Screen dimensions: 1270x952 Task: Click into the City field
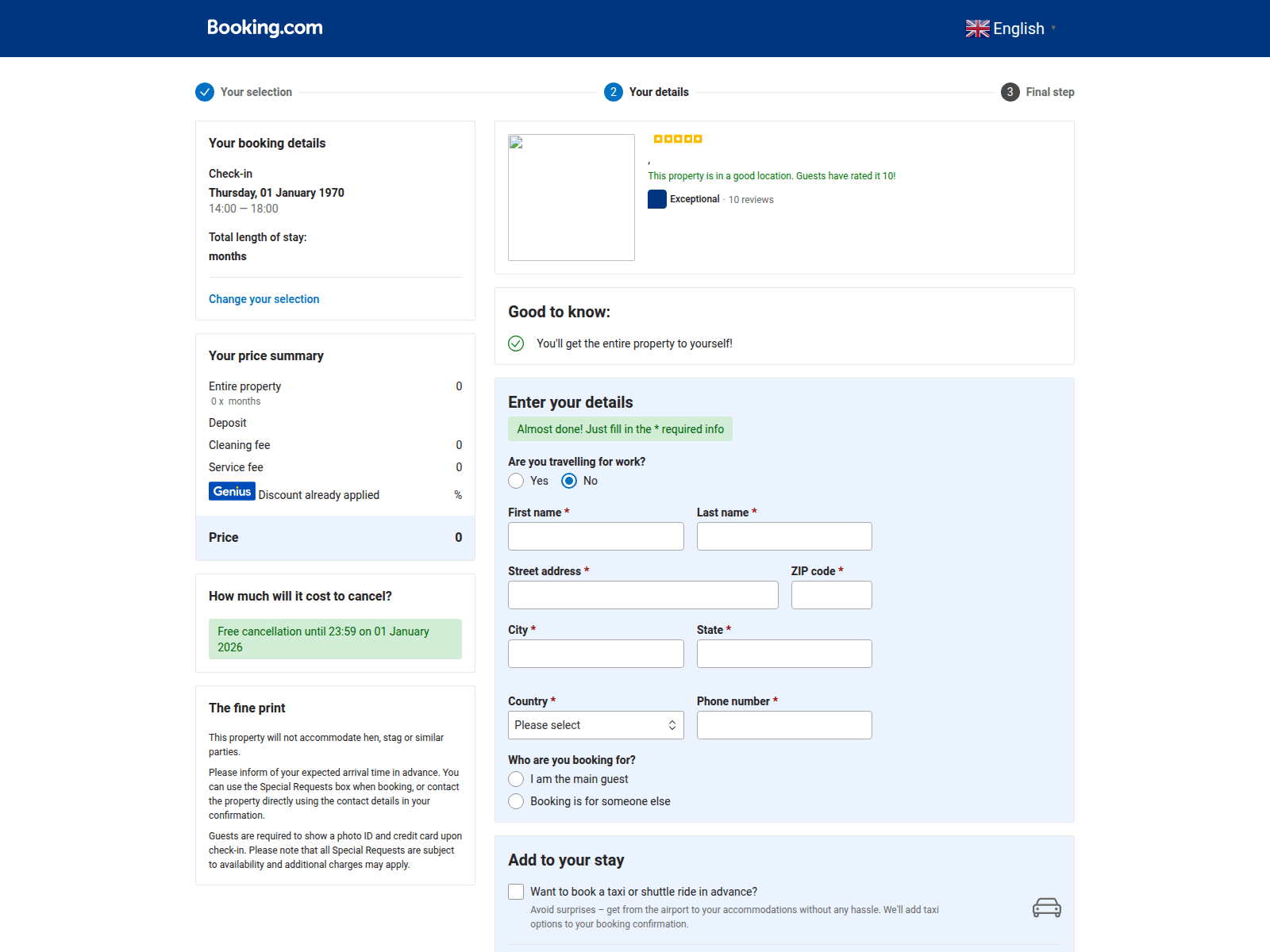(596, 654)
